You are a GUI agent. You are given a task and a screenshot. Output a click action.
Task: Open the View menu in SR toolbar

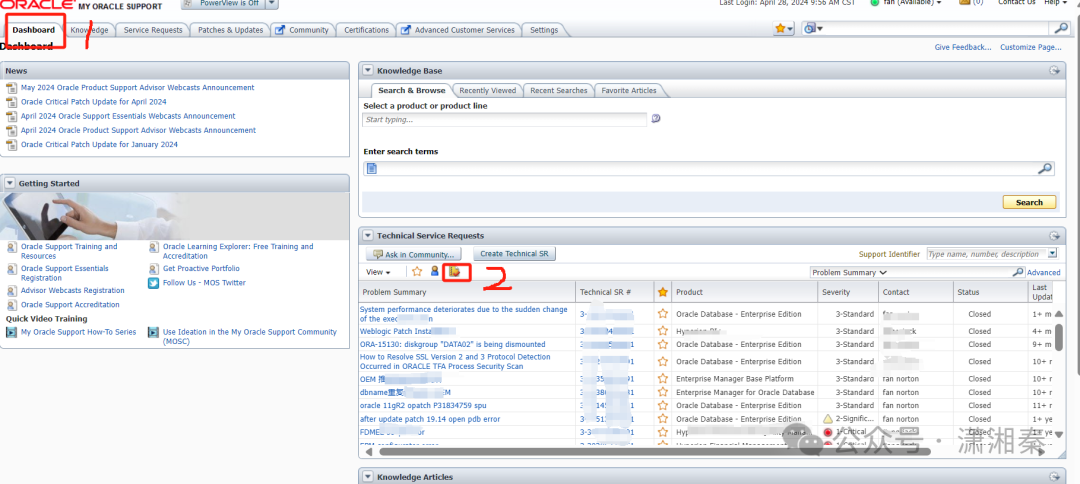tap(378, 273)
